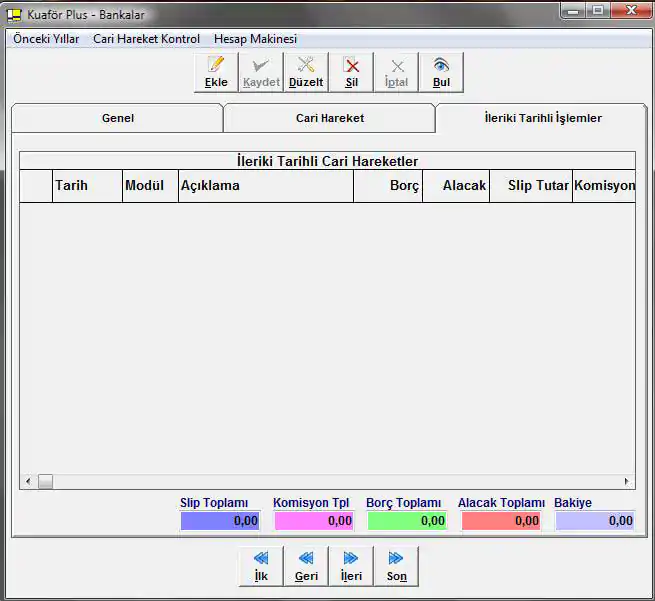Open the Hesap Makinesi menu
Viewport: 655px width, 601px height.
[x=255, y=39]
